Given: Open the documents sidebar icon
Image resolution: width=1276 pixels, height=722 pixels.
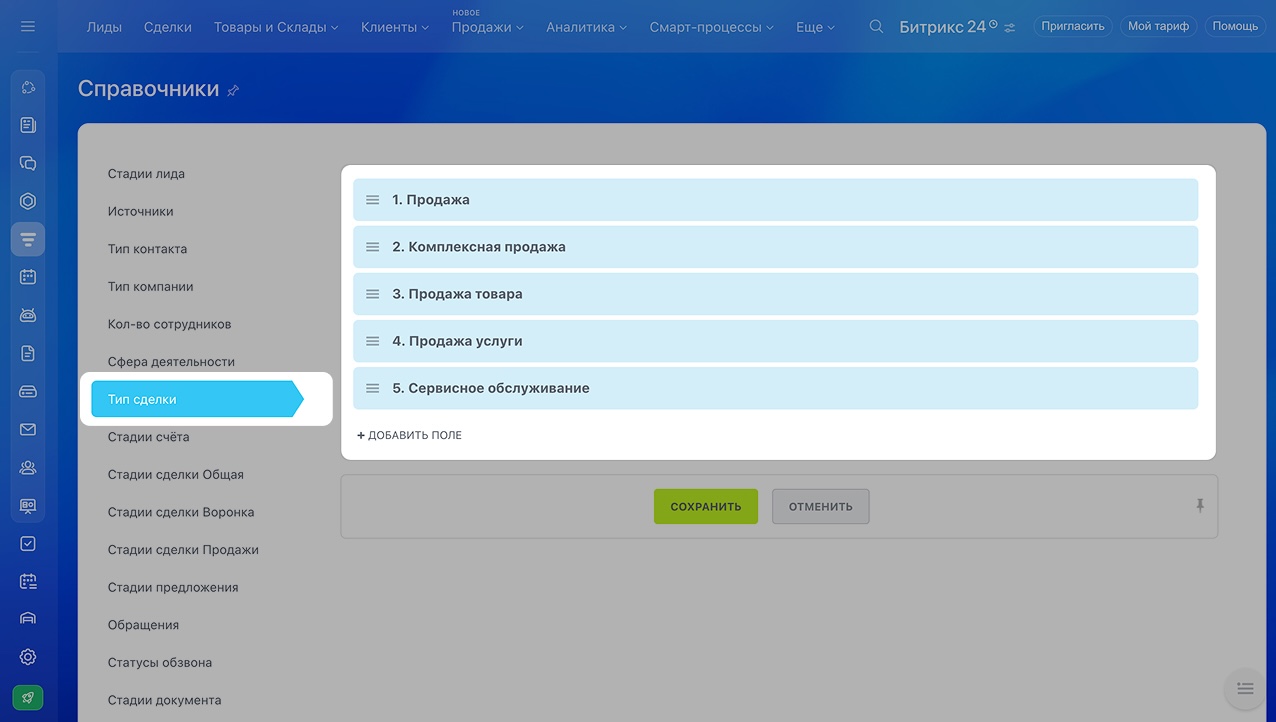Looking at the screenshot, I should (28, 353).
